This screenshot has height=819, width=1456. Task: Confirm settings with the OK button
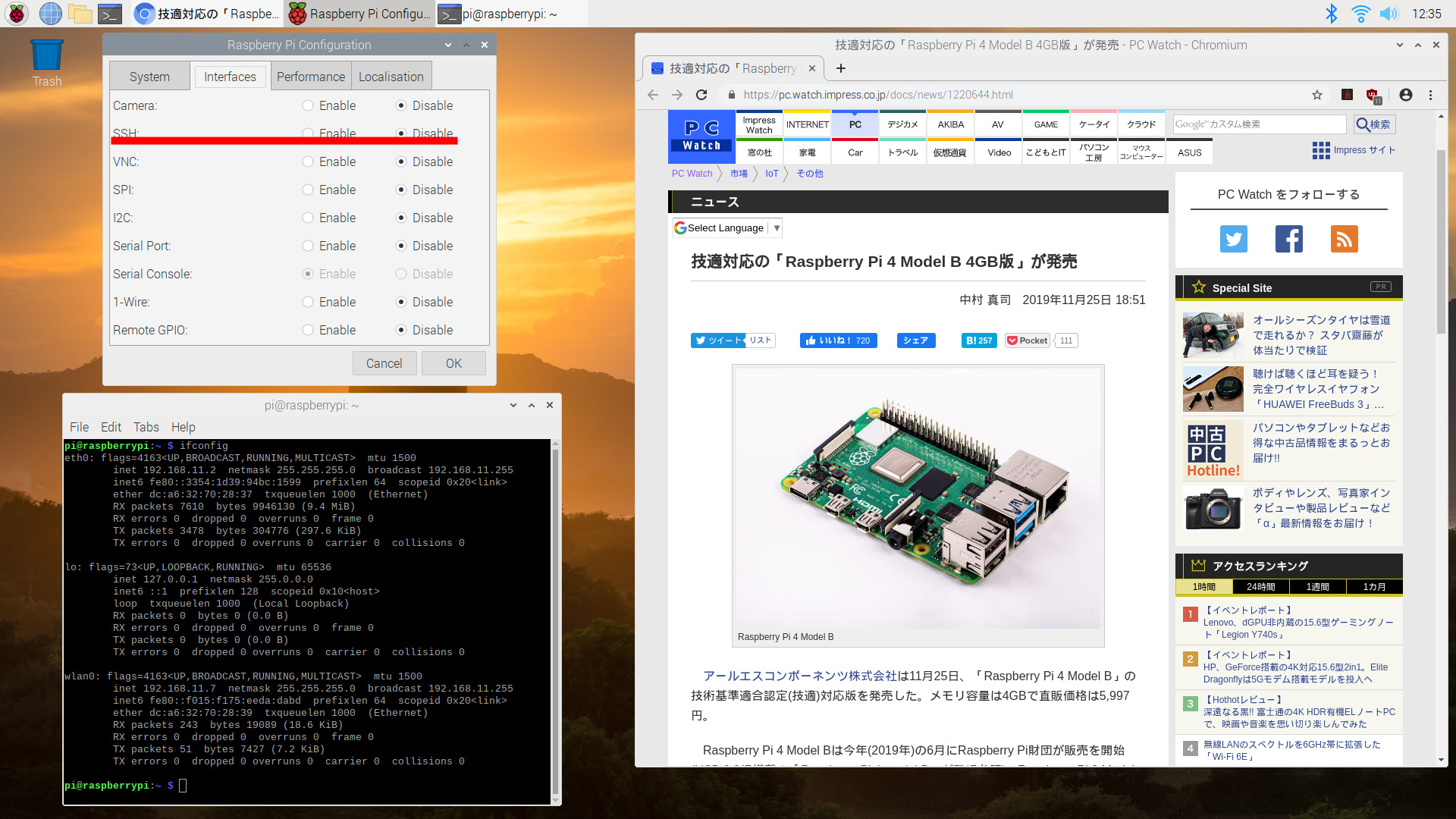click(453, 362)
